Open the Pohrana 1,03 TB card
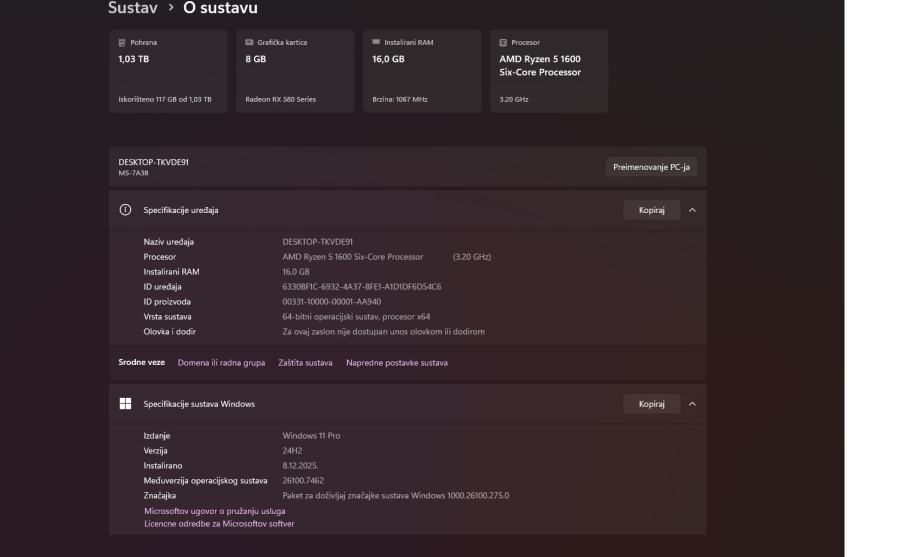The image size is (920, 557). tap(168, 71)
